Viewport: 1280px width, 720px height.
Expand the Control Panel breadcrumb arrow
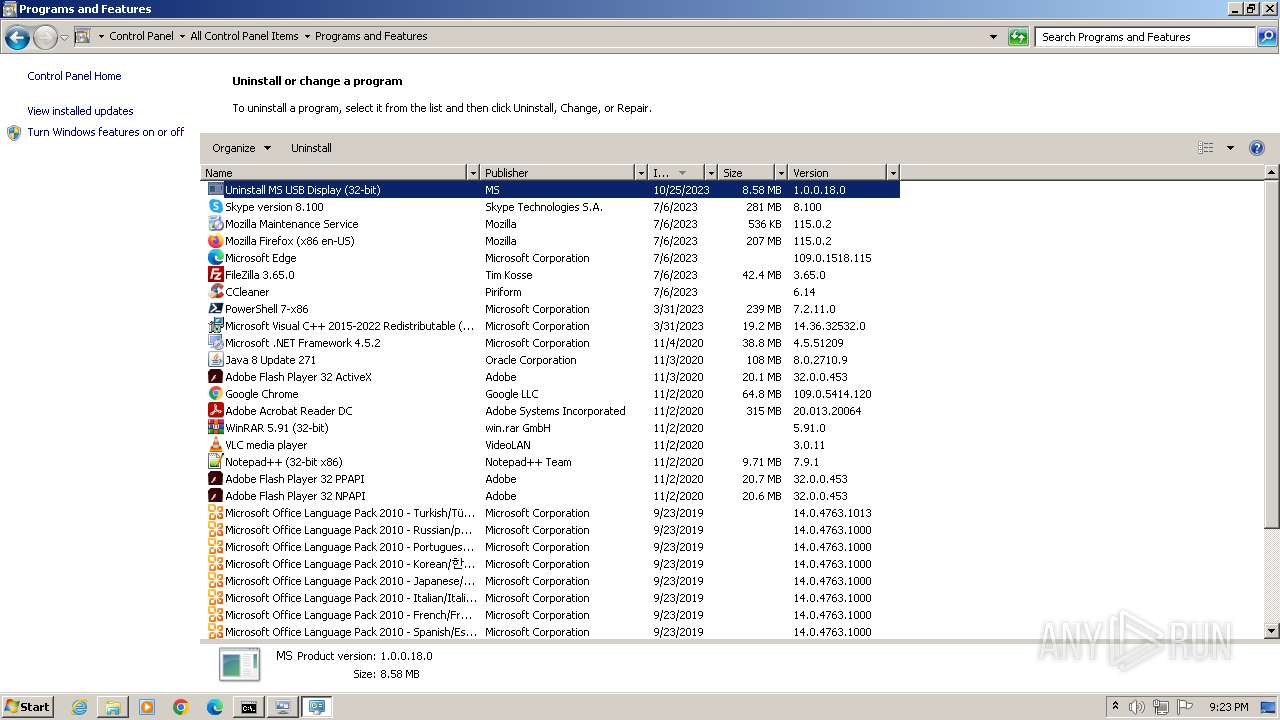[182, 37]
